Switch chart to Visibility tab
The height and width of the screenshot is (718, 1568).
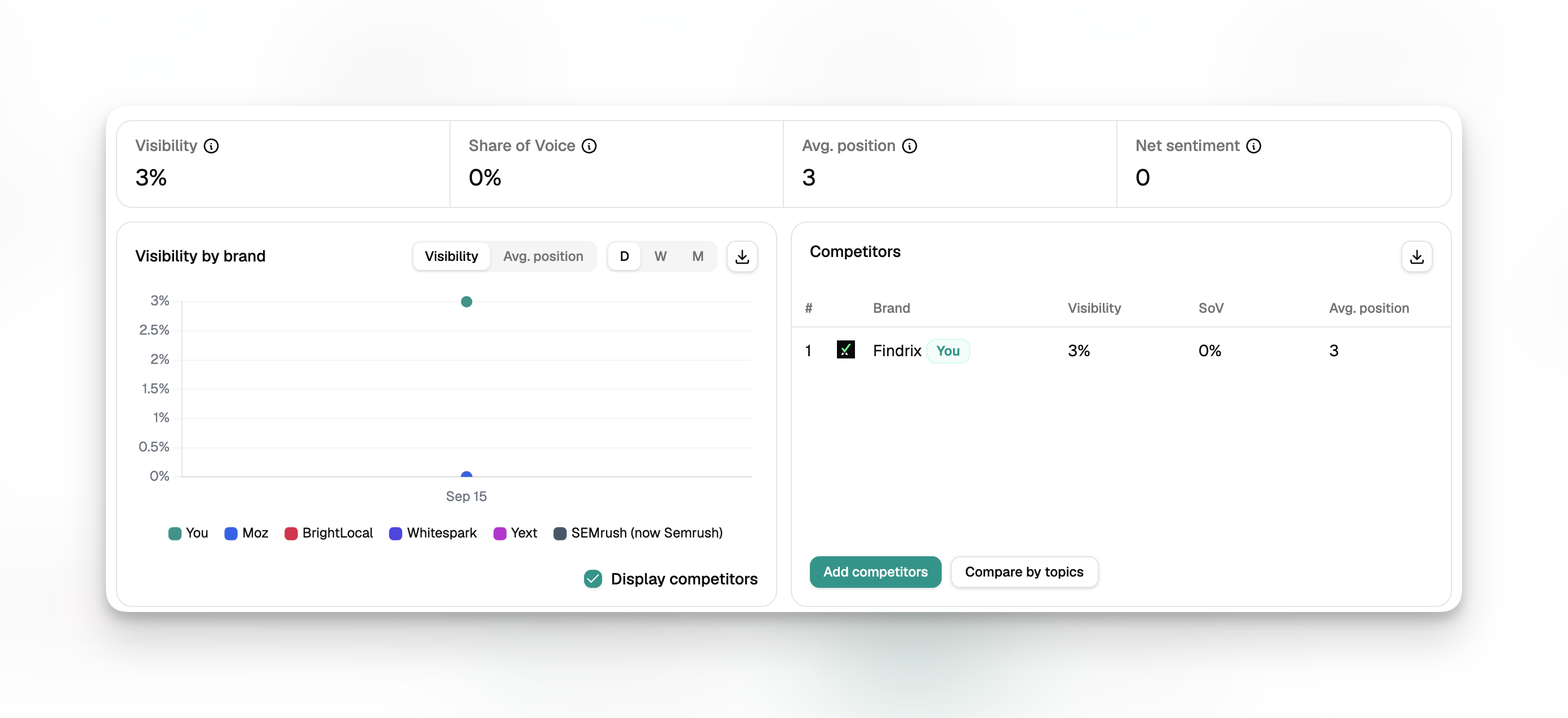pyautogui.click(x=451, y=256)
